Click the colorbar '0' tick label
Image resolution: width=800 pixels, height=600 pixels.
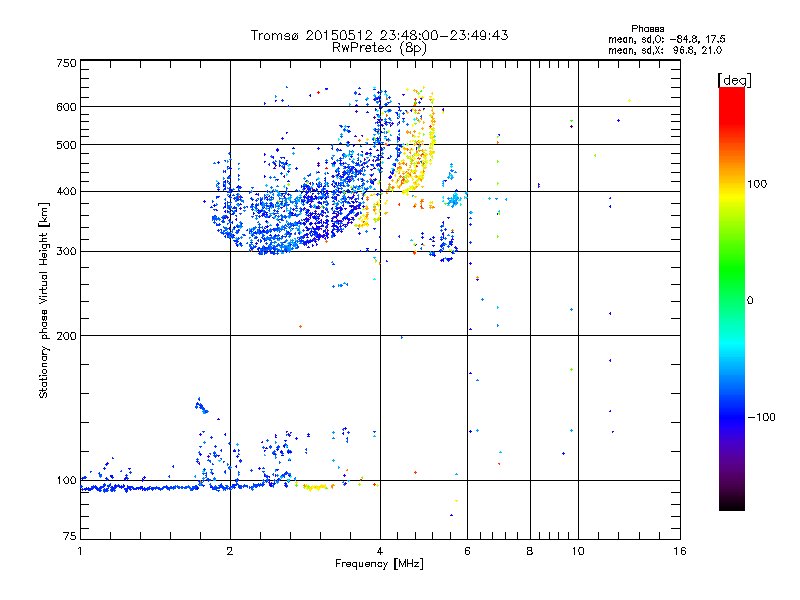pos(750,301)
